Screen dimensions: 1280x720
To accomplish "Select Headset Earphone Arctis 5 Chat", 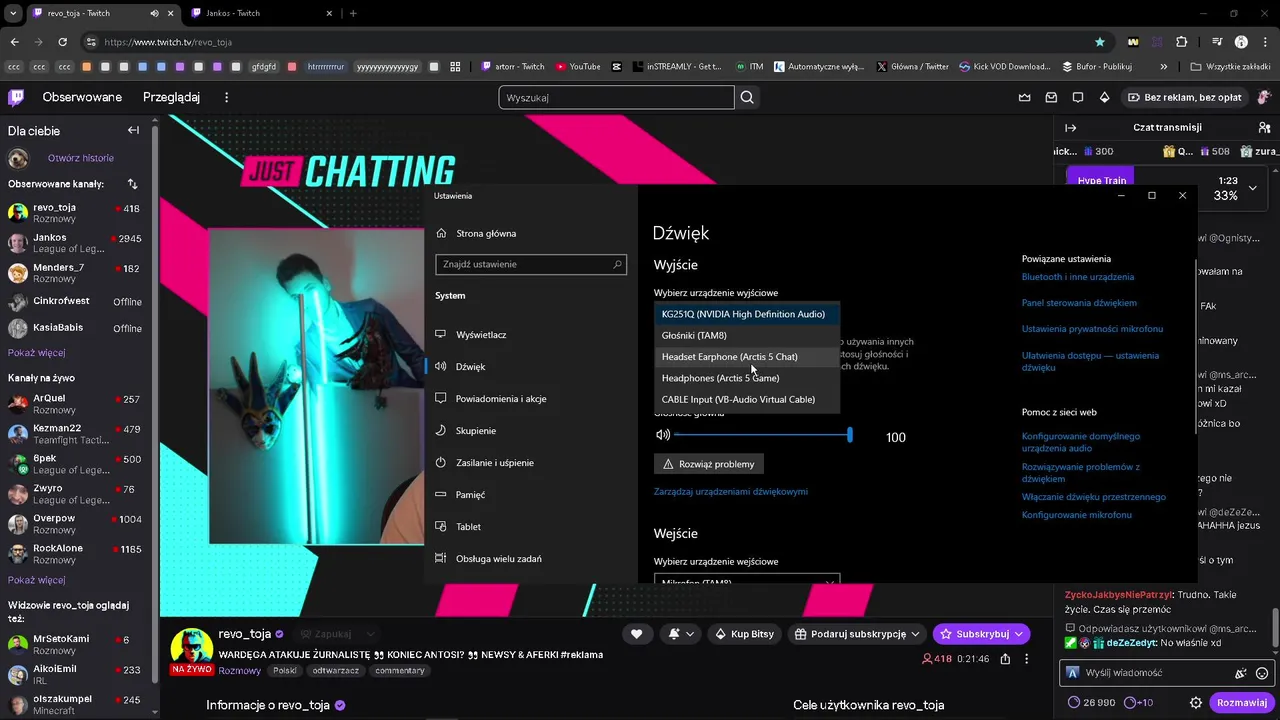I will coord(747,356).
